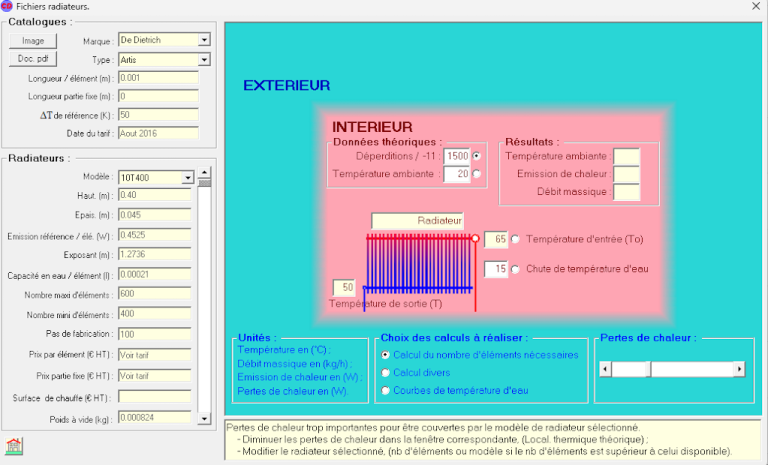Click the Pas de fabrication field
This screenshot has width=768, height=465.
tap(155, 334)
